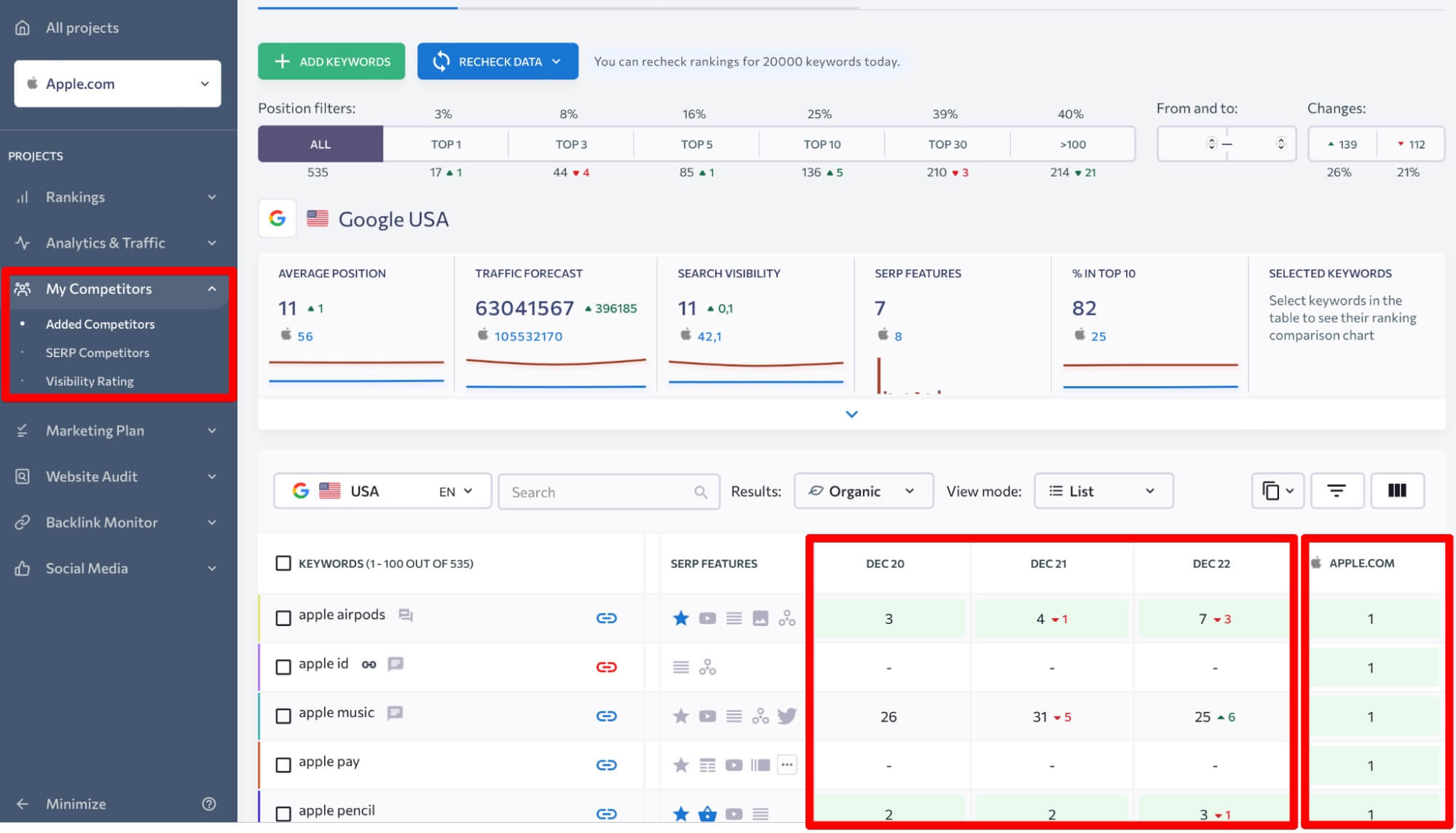
Task: Open the List view mode dropdown
Action: point(1103,490)
